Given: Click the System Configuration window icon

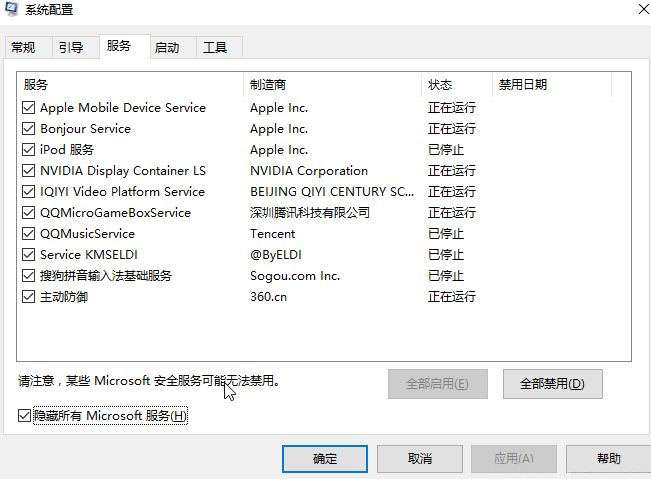Looking at the screenshot, I should (10, 9).
